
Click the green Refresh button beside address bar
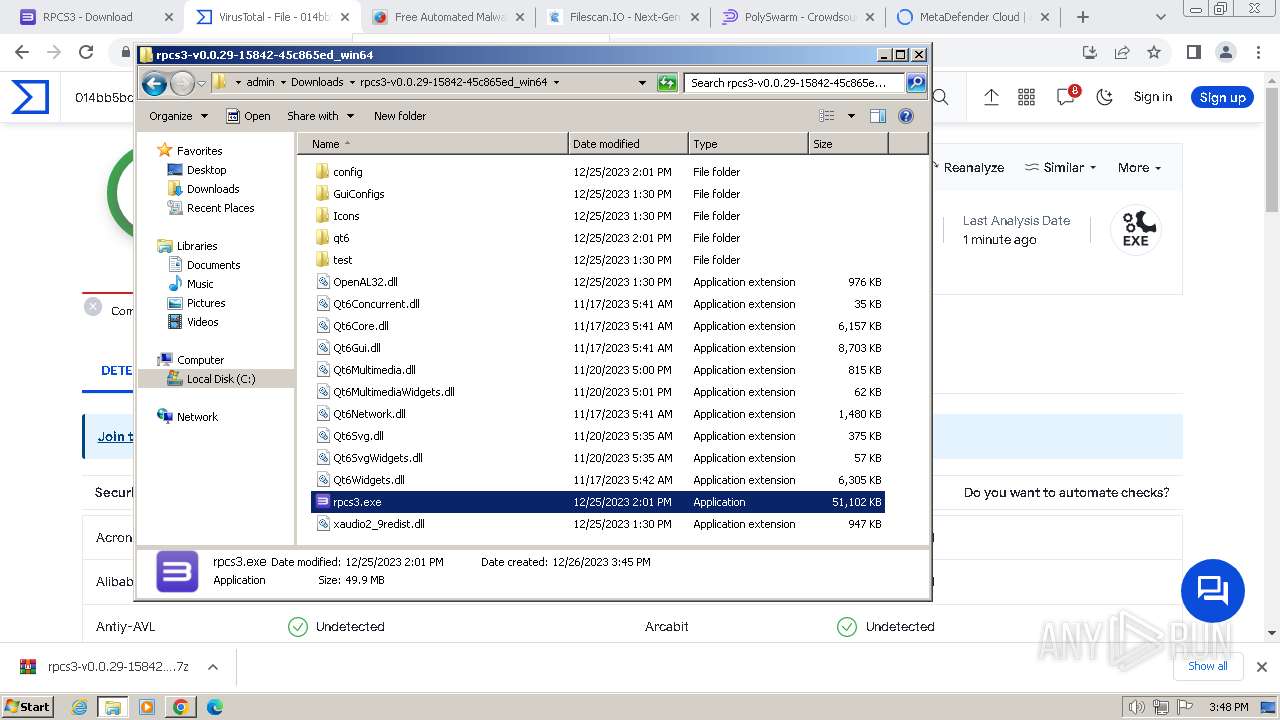[x=667, y=83]
